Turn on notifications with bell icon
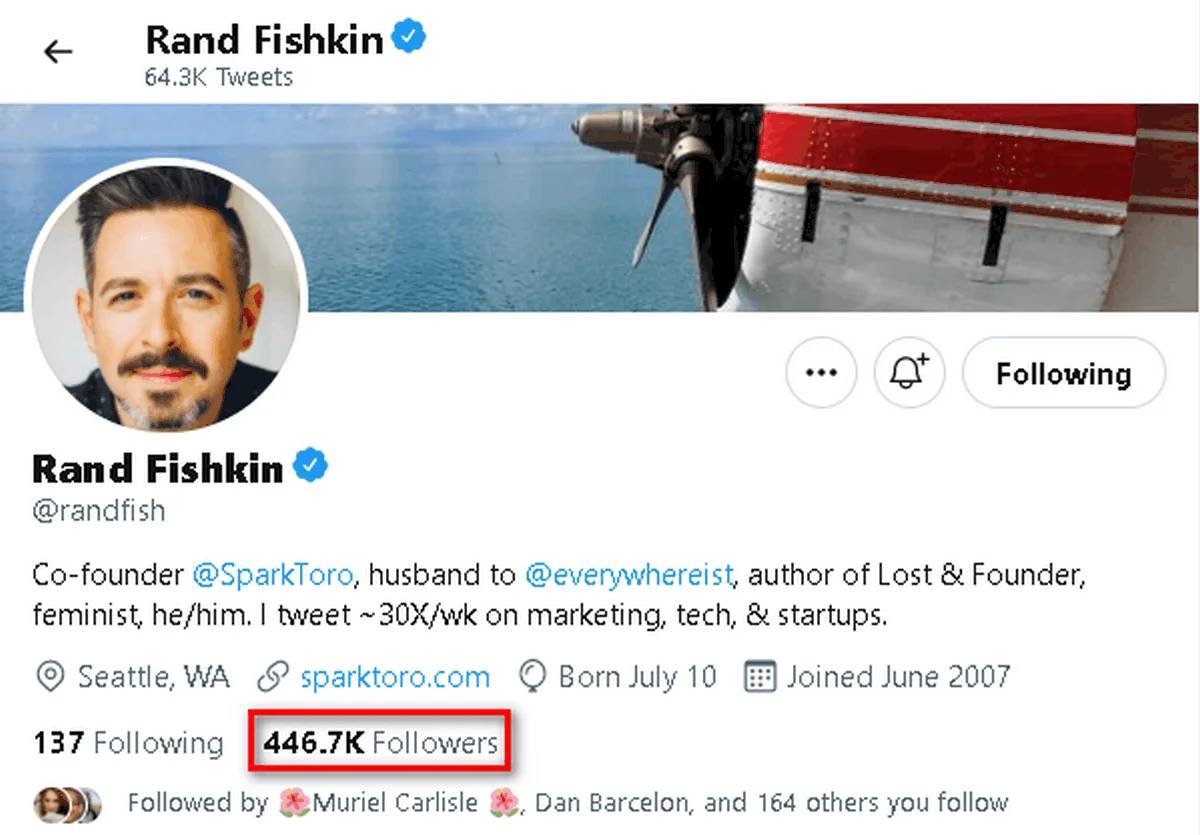The image size is (1200, 835). pyautogui.click(x=909, y=373)
